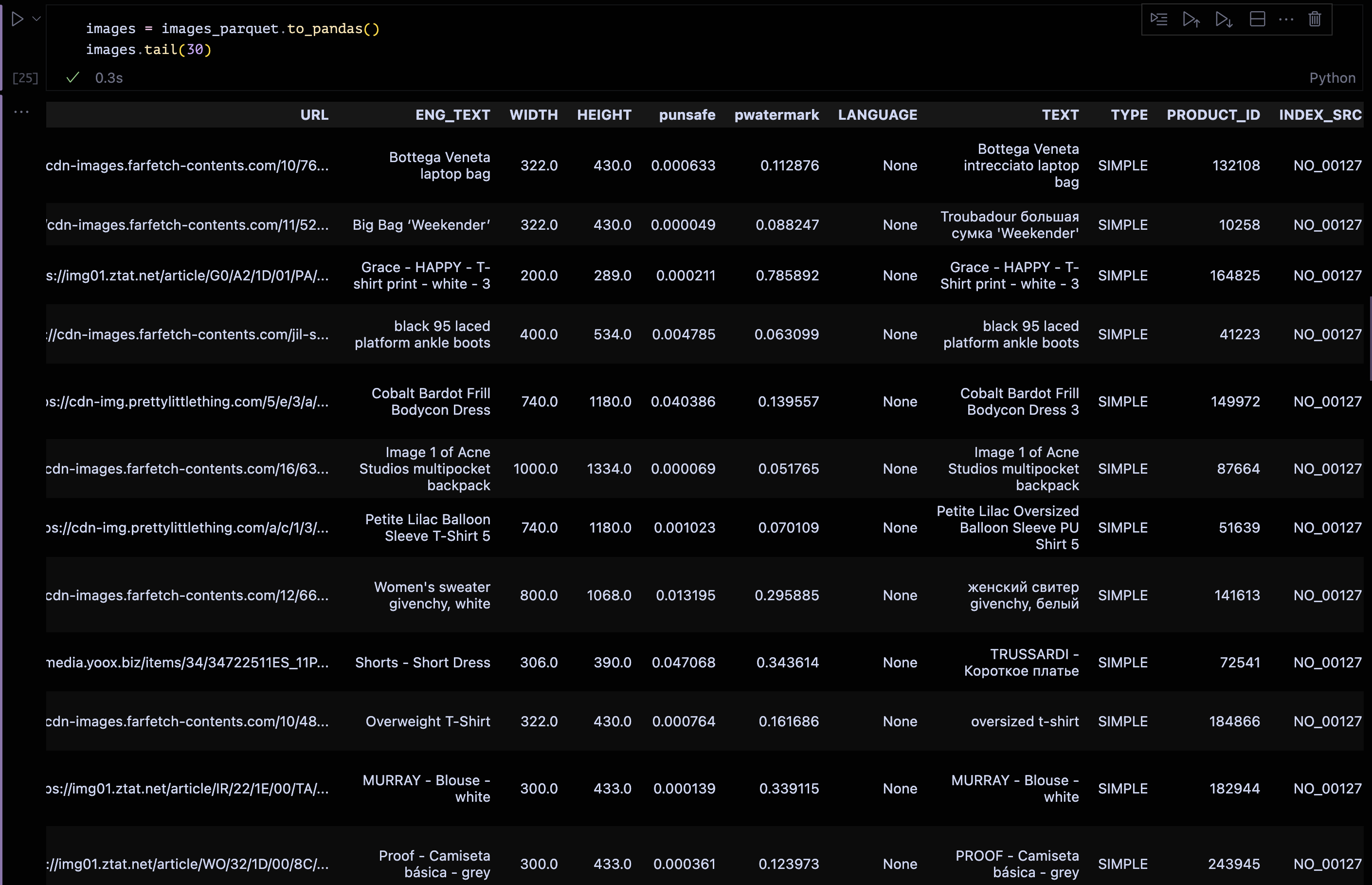Split the cell using toolbar icon

(x=1257, y=19)
